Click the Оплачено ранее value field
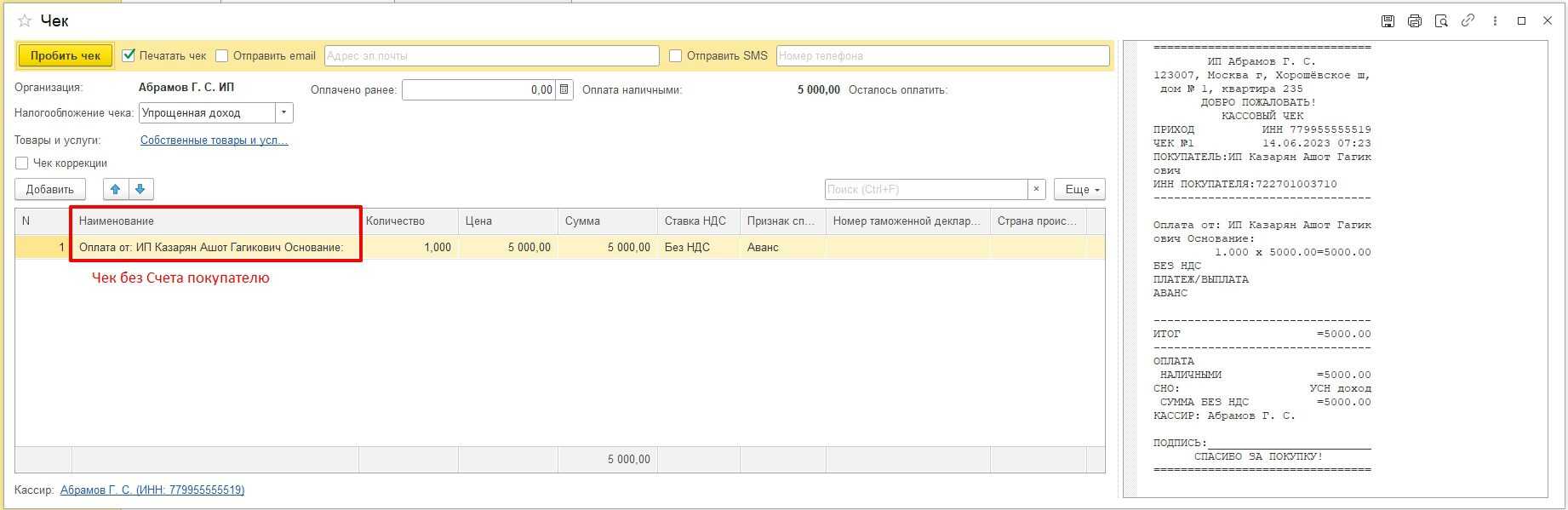The image size is (1568, 510). (479, 89)
